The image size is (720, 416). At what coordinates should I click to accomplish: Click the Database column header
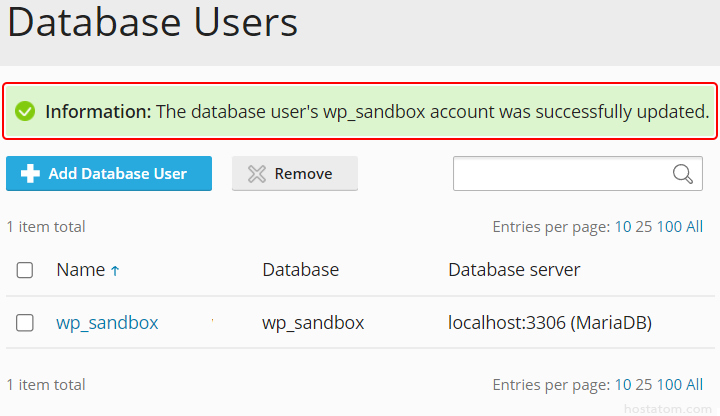(300, 270)
